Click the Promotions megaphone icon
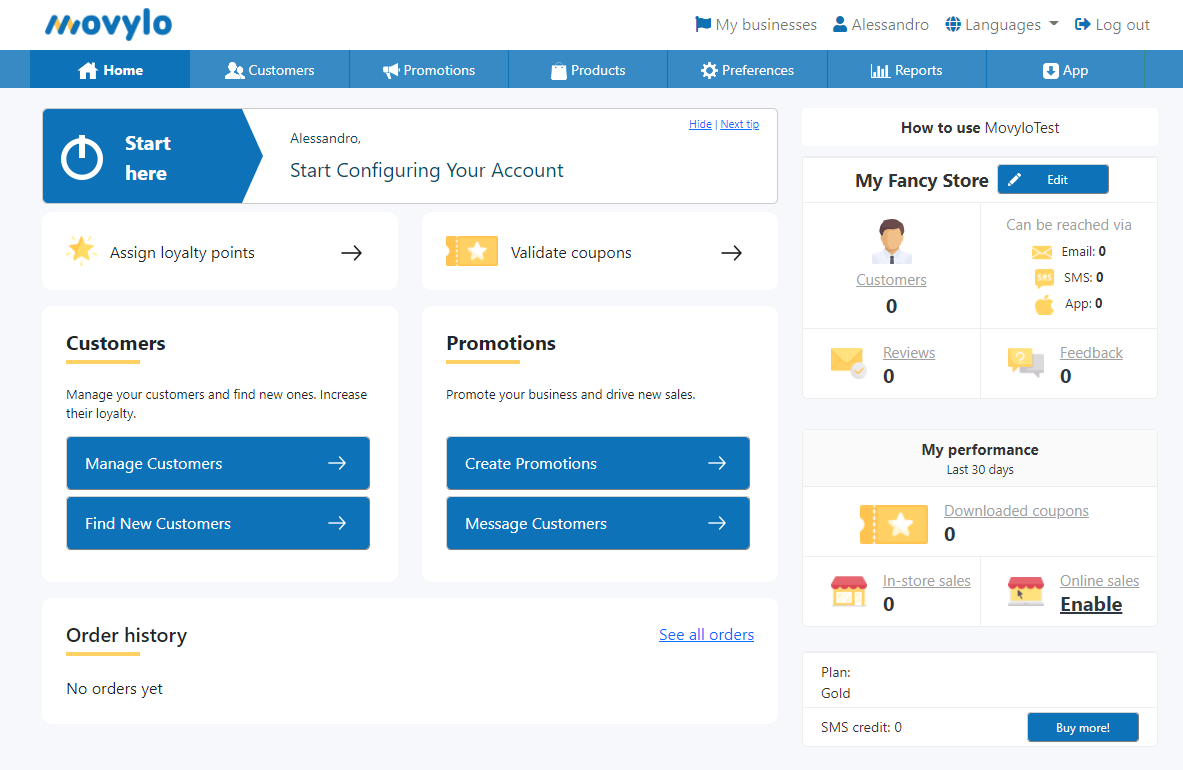Screen dimensions: 1183x770 [391, 70]
